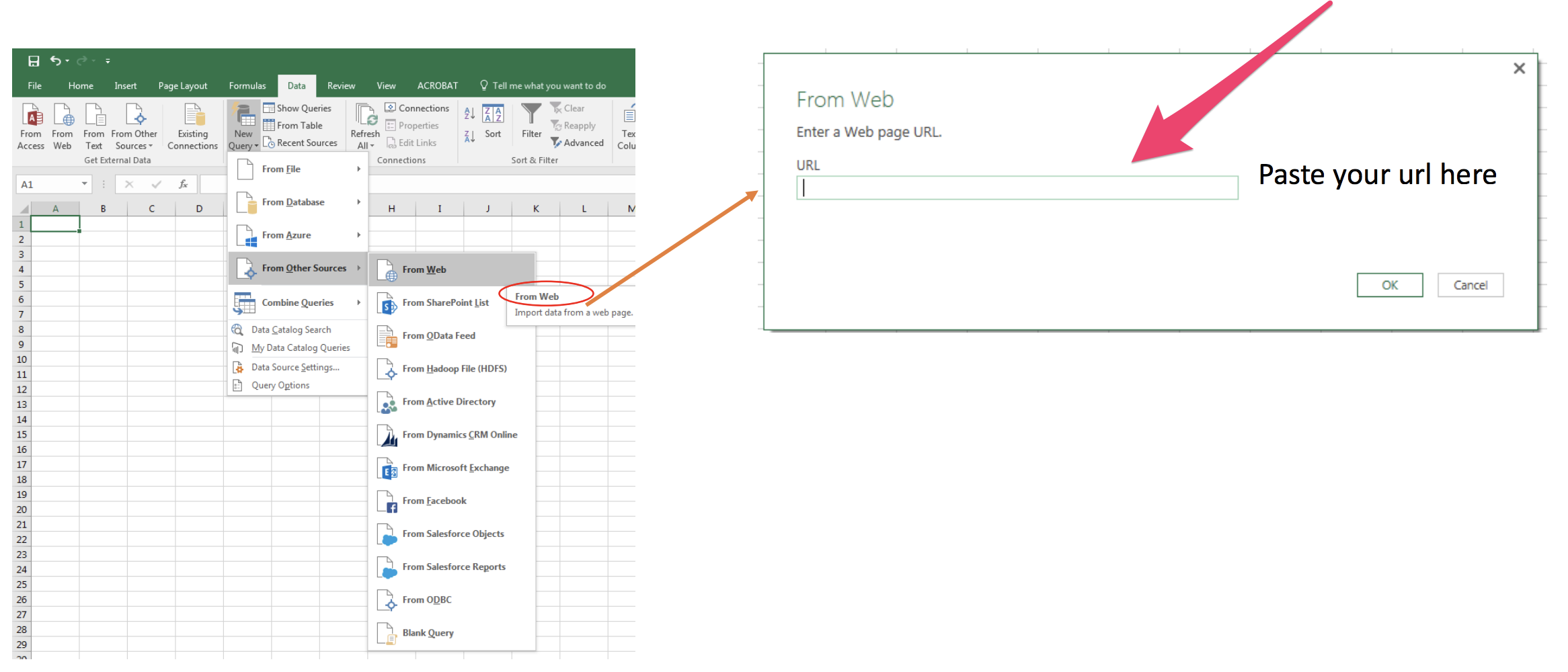The height and width of the screenshot is (672, 1568).
Task: Select From Microsoft Exchange option
Action: 452,468
